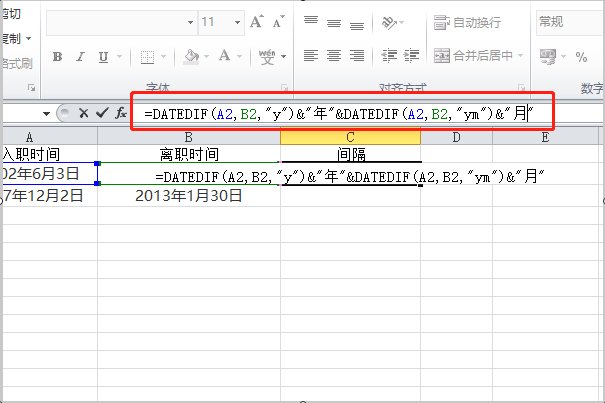
Task: Apply fill color paint bucket
Action: tap(191, 57)
